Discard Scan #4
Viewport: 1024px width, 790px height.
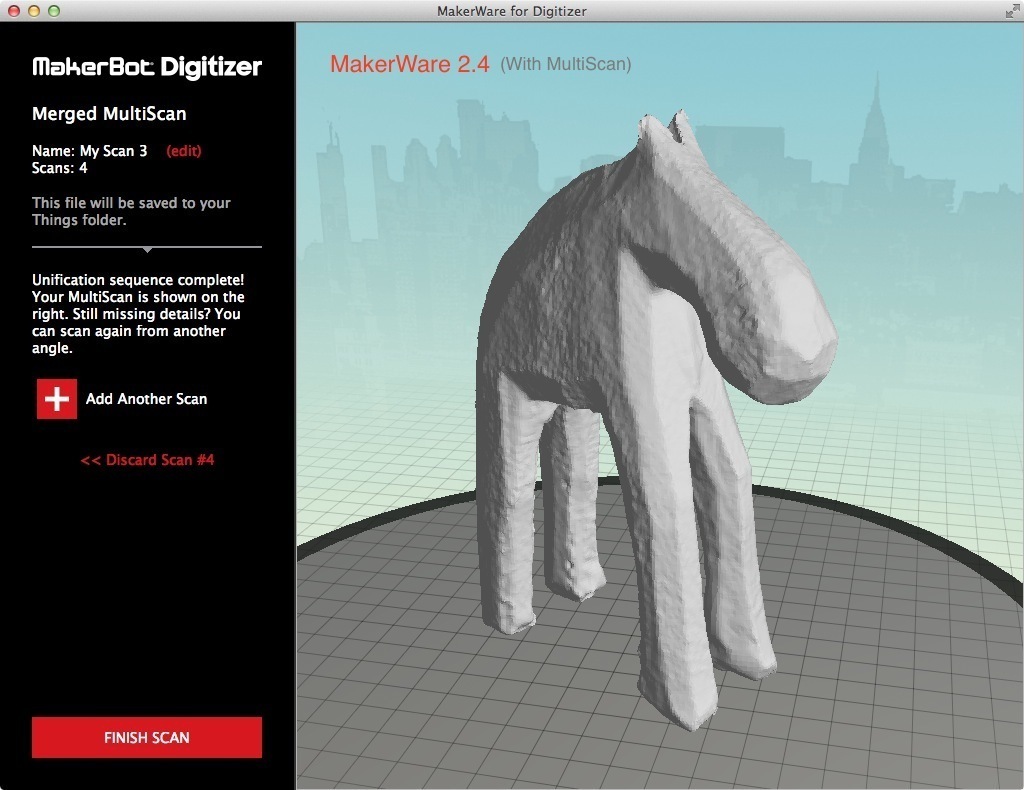point(147,460)
